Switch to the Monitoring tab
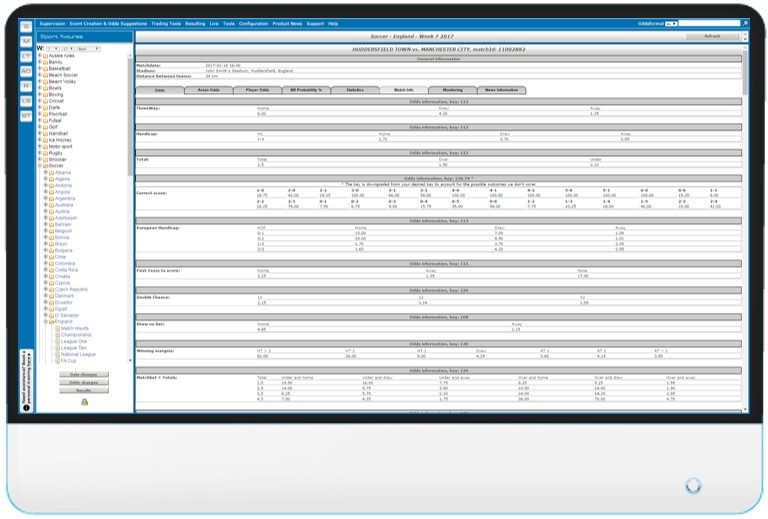Viewport: 768px width, 519px height. [x=452, y=90]
